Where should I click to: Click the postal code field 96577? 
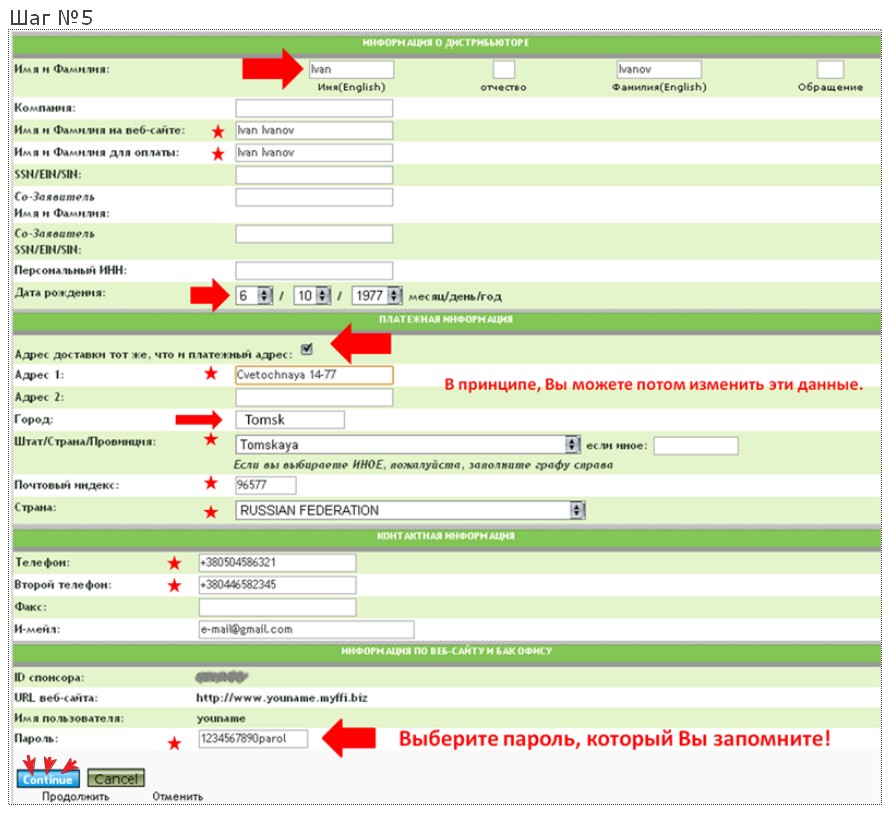tap(265, 485)
